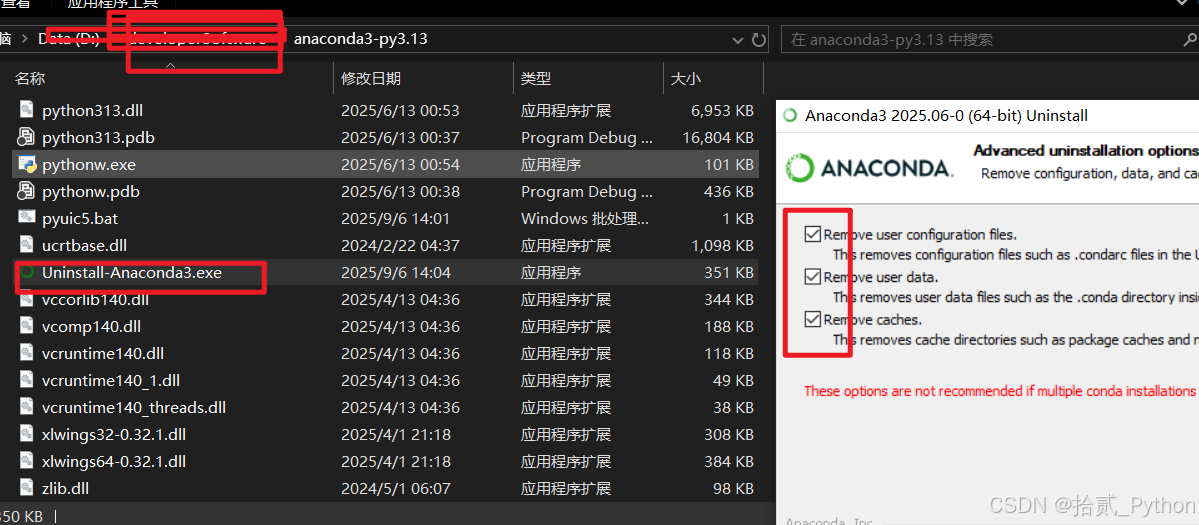Click the vcomp140.dll file icon

pos(26,326)
